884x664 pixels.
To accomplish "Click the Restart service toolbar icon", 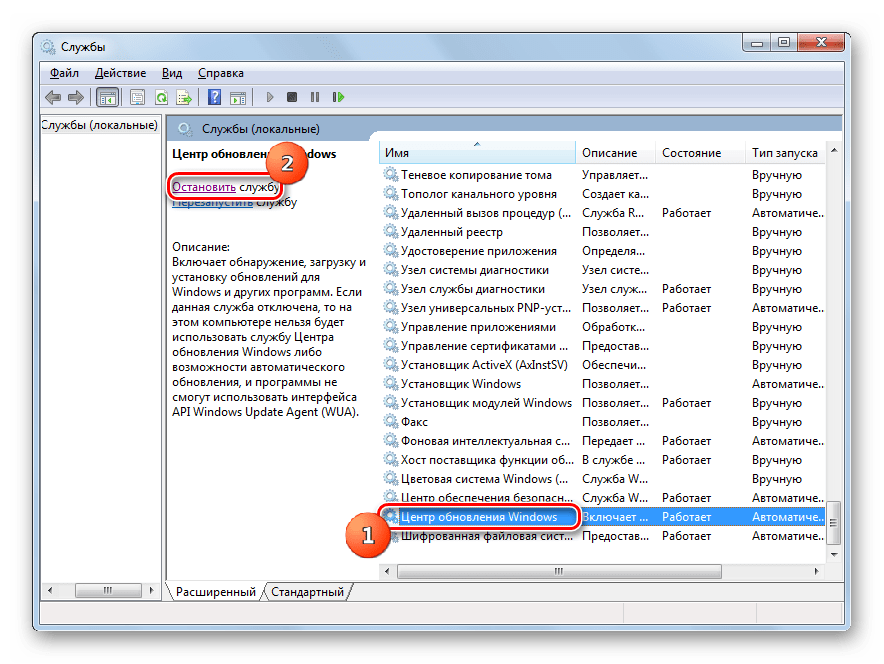I will coord(339,97).
